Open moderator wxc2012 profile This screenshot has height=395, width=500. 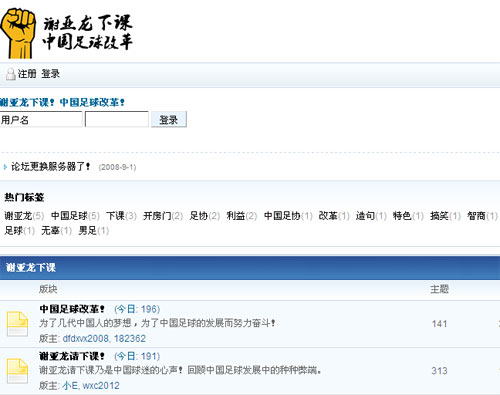coord(101,386)
